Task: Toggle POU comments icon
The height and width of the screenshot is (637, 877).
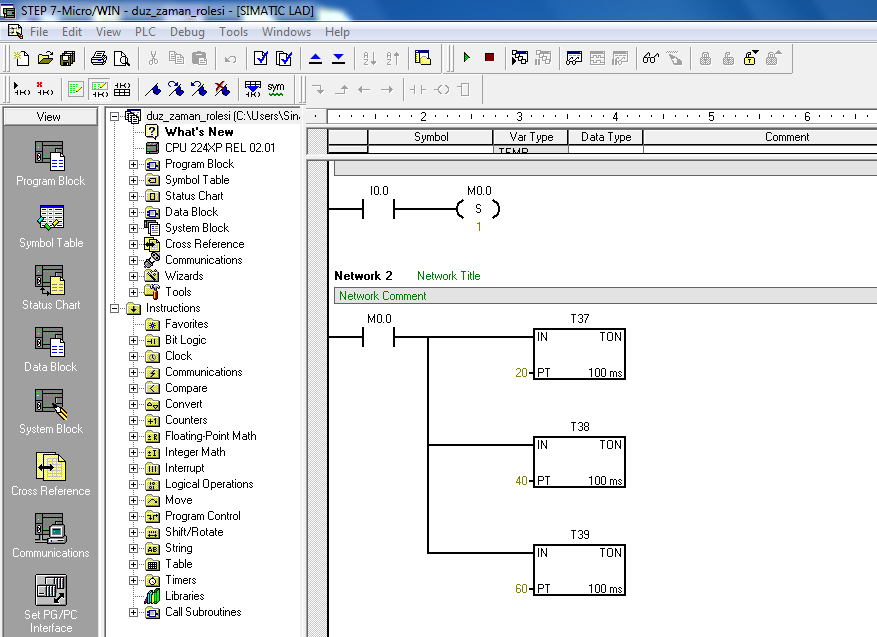Action: pos(76,89)
